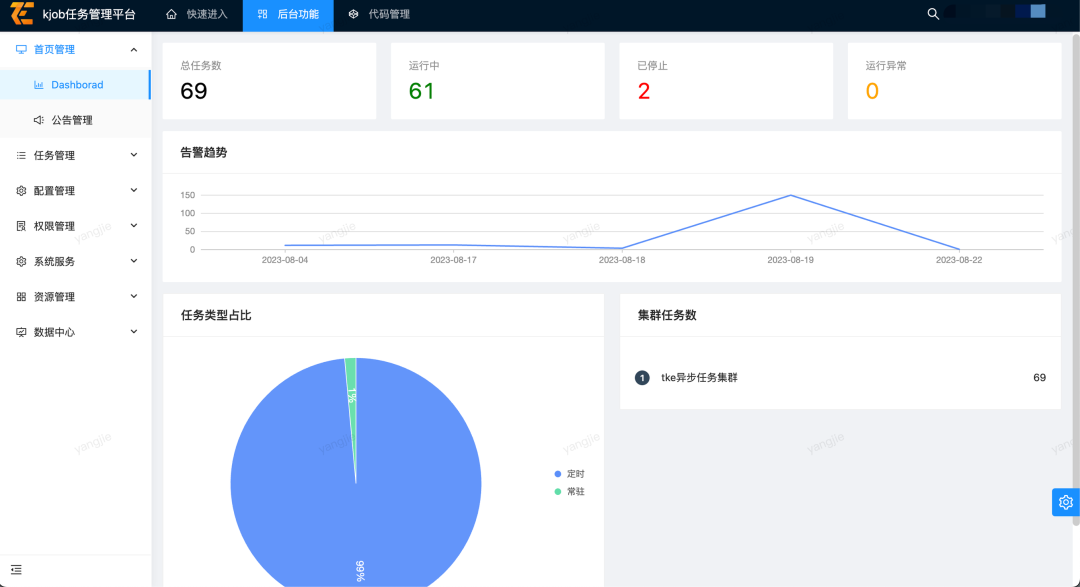The height and width of the screenshot is (587, 1080).
Task: Click the monitor icon beside 首页管理
Action: 21,50
